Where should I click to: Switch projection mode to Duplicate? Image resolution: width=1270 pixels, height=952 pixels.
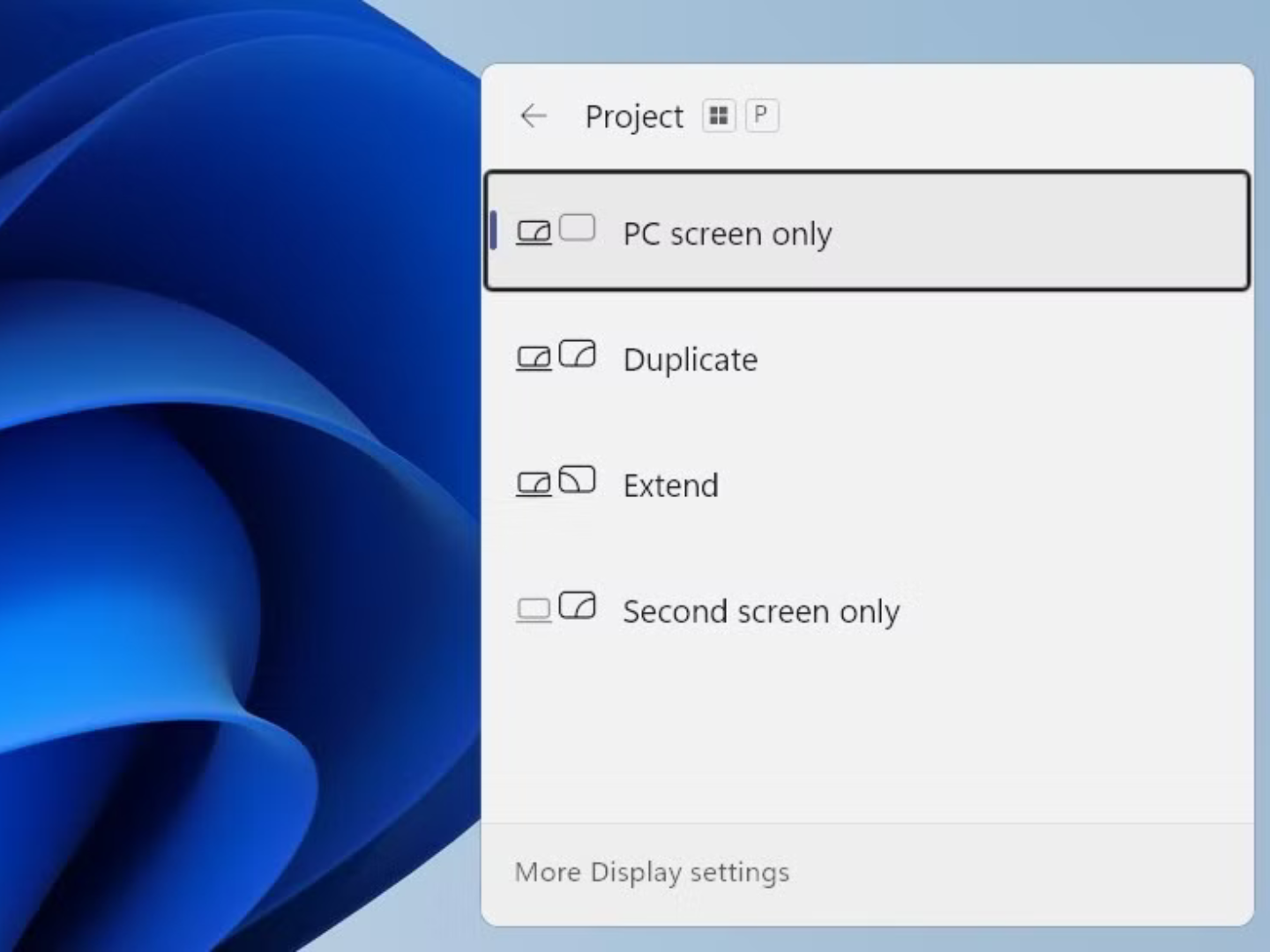690,360
